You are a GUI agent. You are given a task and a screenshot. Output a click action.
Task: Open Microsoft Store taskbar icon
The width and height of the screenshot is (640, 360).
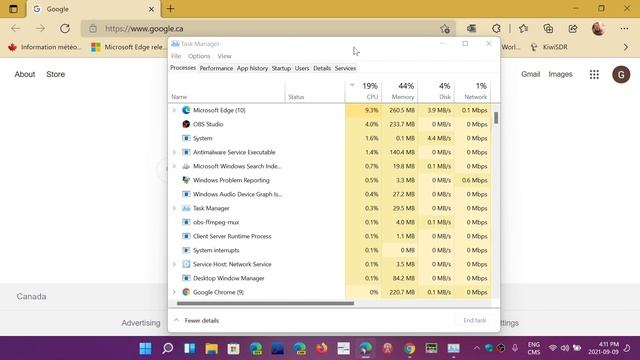(233, 348)
